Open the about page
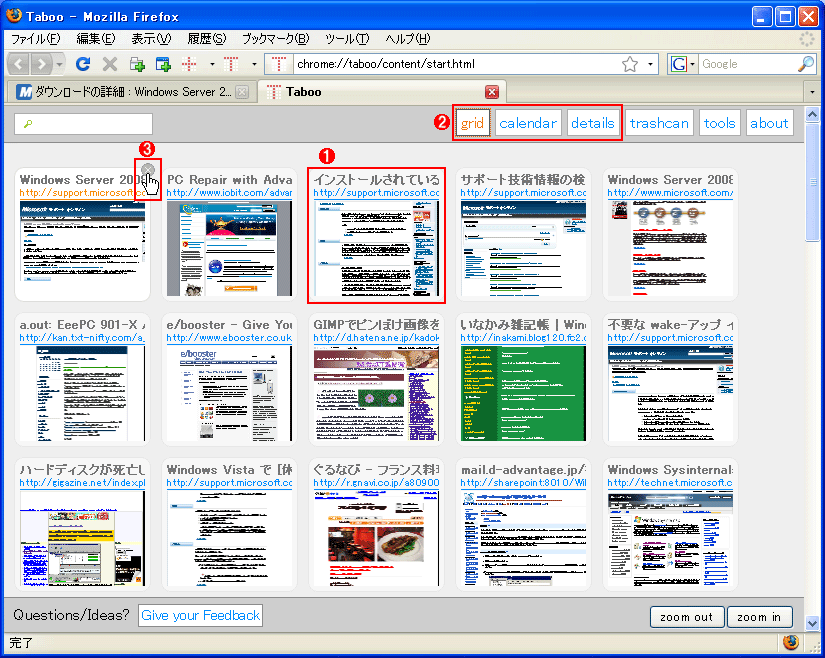The image size is (825, 658). pyautogui.click(x=769, y=123)
